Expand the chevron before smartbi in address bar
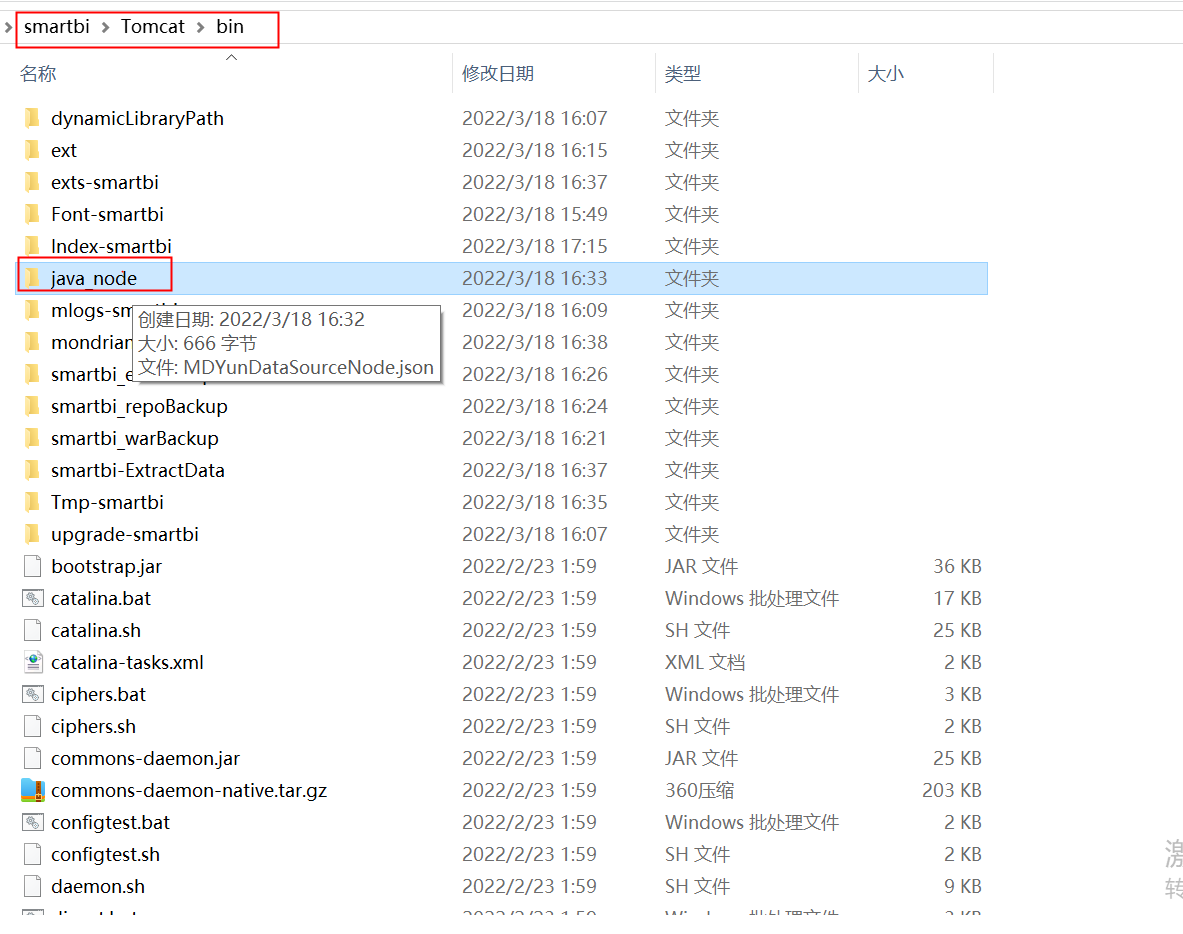The width and height of the screenshot is (1183, 934). 8,27
